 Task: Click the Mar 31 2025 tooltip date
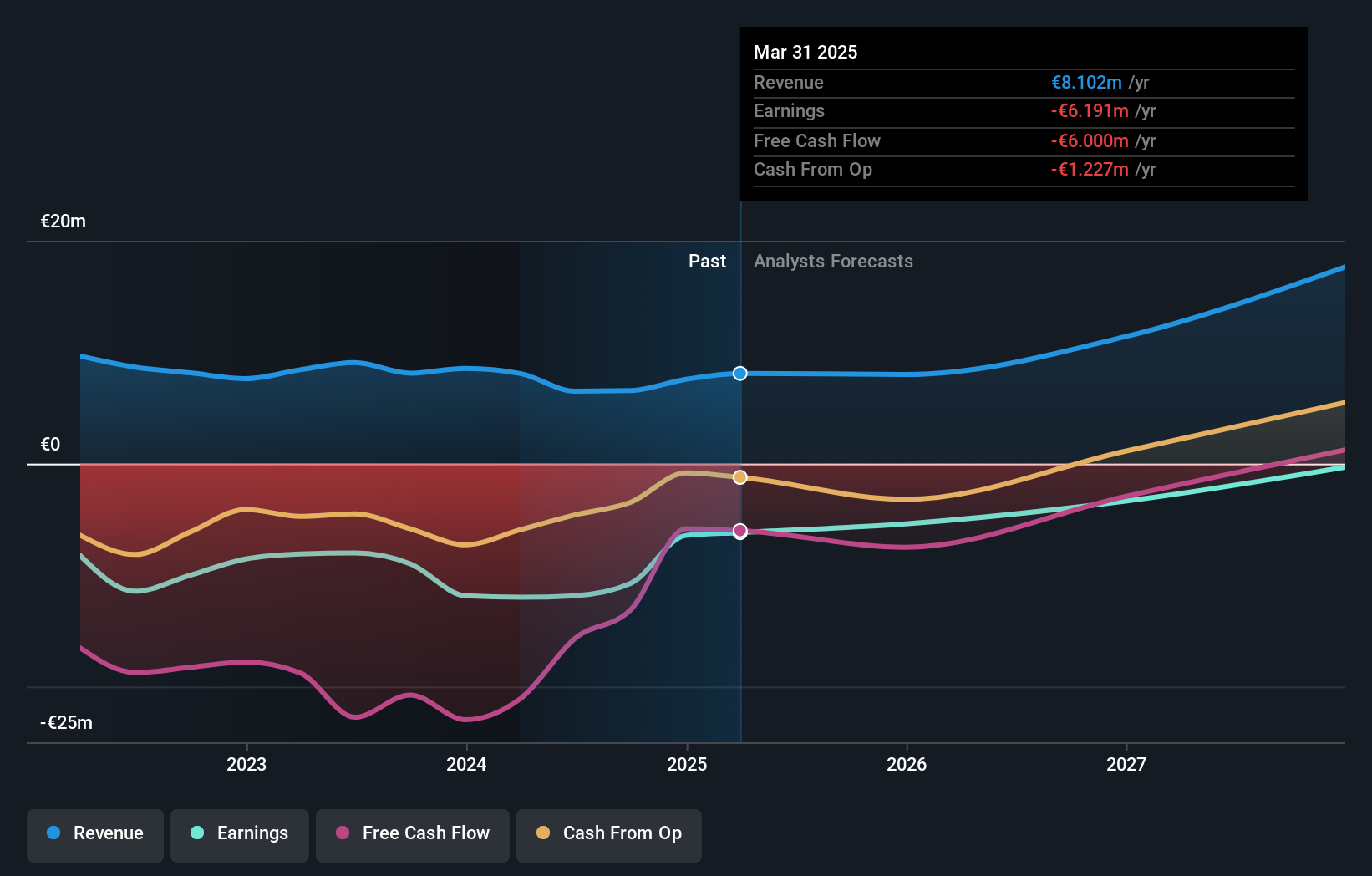click(x=805, y=53)
